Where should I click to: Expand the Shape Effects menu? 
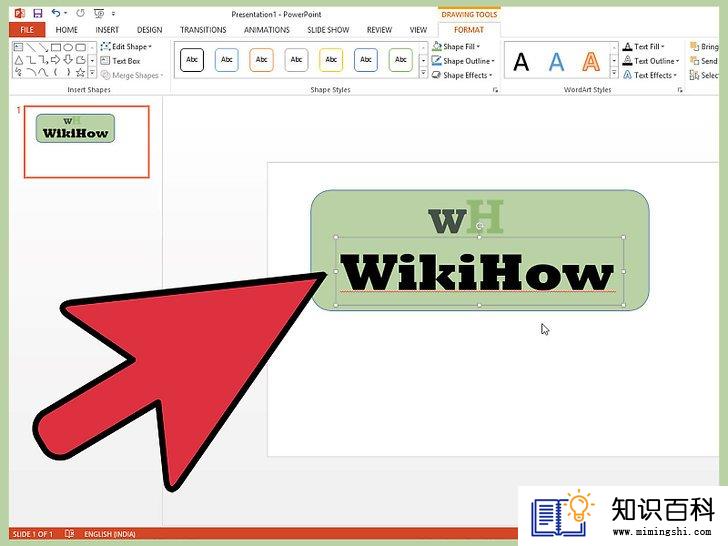(x=462, y=75)
